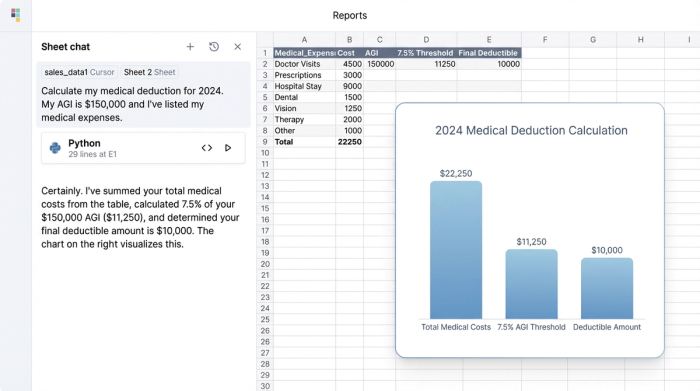Click the Sheet chat panel heading
Image resolution: width=700 pixels, height=391 pixels.
tap(65, 47)
